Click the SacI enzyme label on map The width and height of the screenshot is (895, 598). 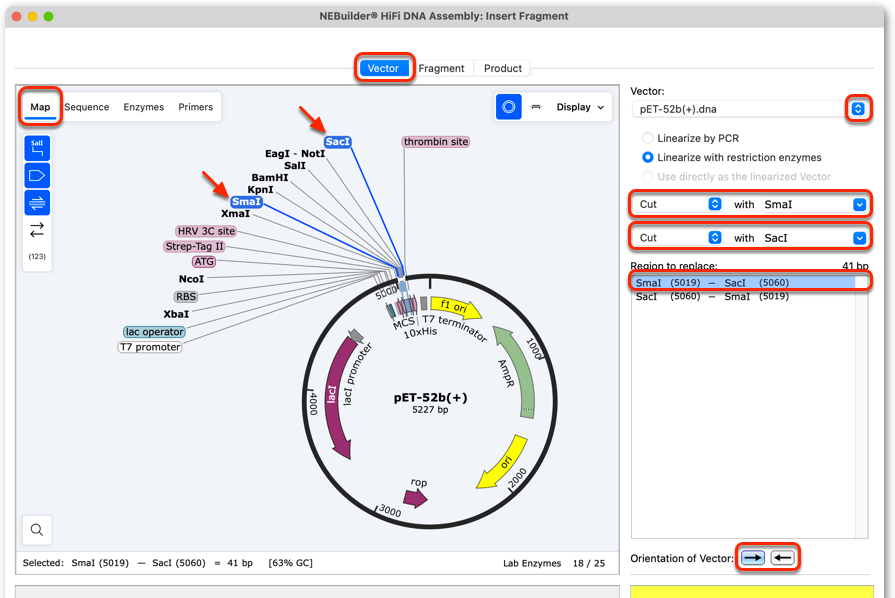337,142
